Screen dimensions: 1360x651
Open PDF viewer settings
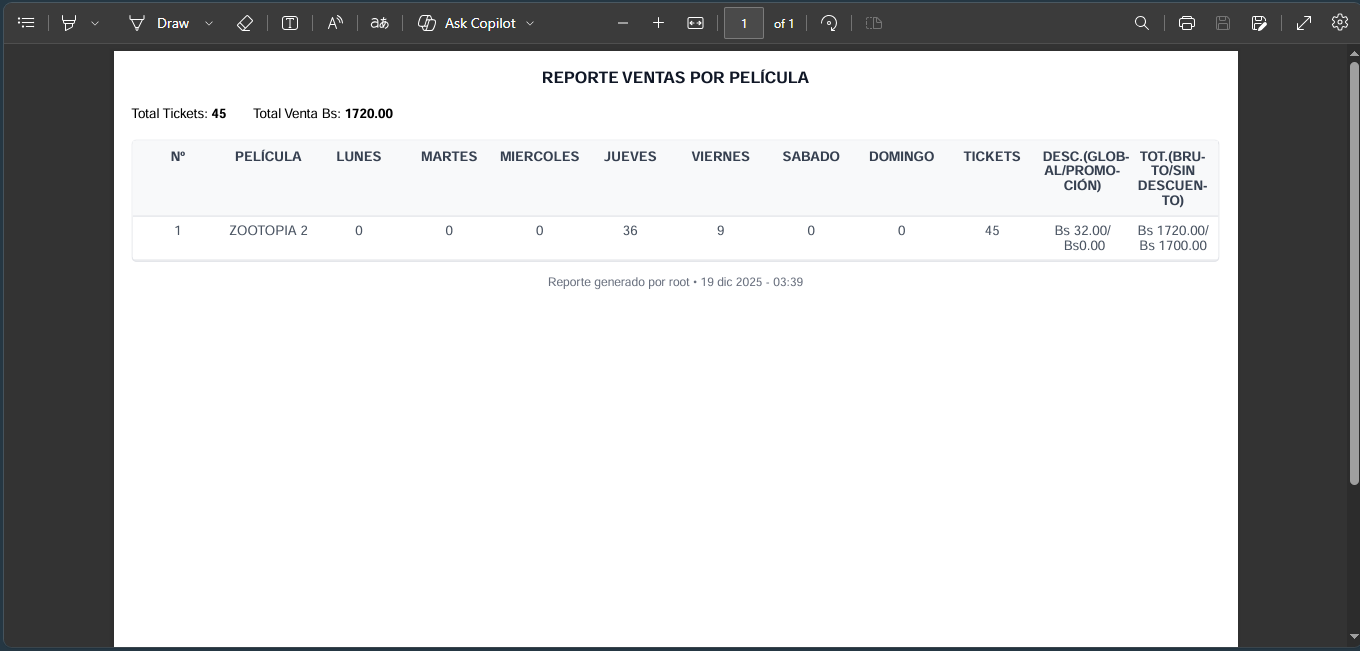(1339, 22)
